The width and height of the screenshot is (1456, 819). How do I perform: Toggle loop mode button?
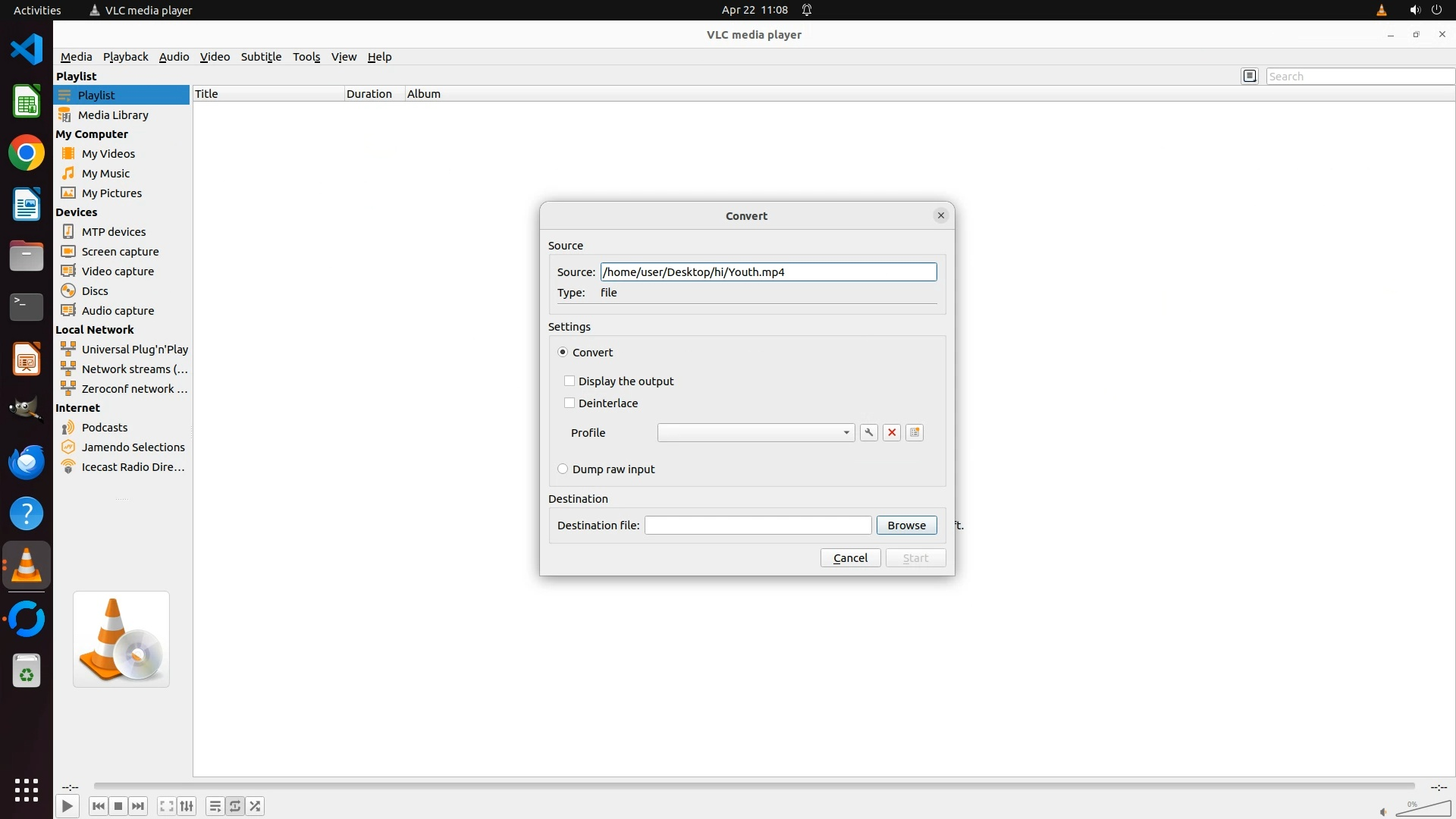(x=235, y=806)
